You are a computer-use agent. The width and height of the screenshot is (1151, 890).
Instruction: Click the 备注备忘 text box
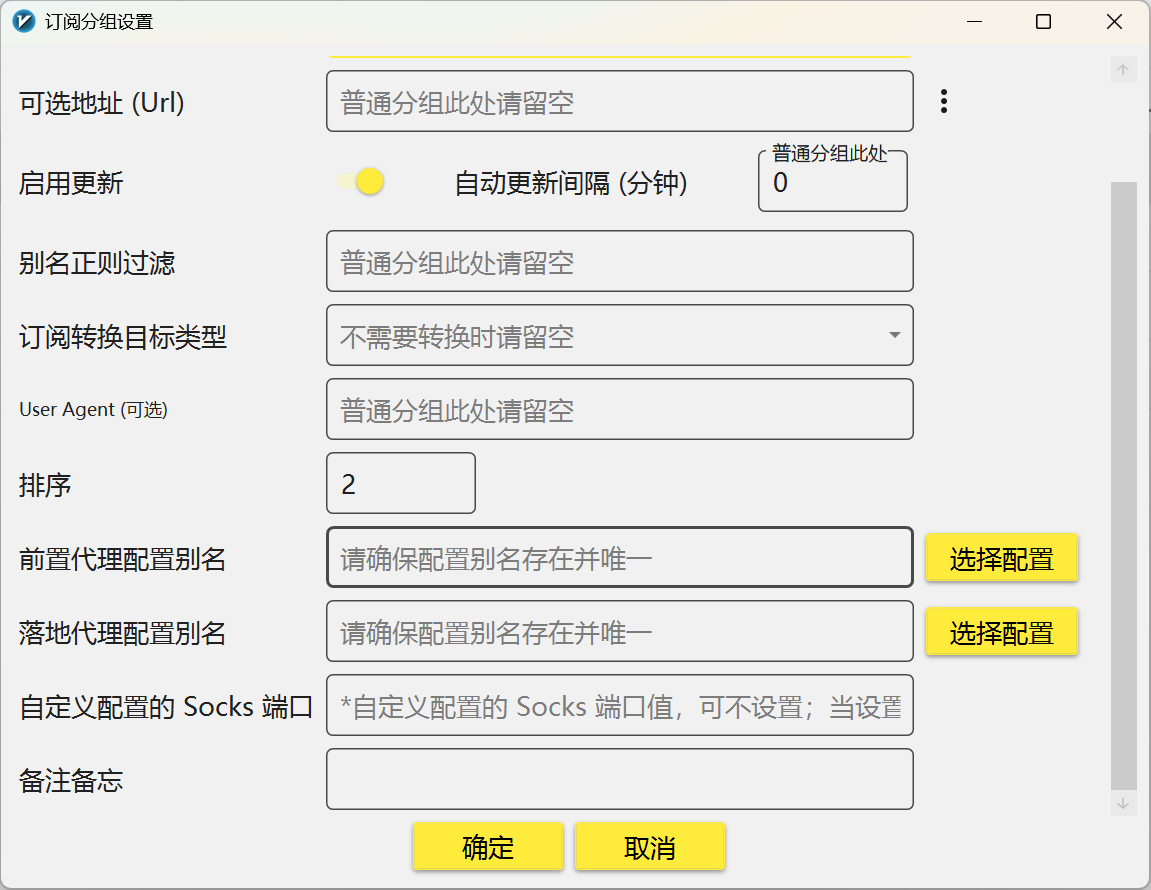(x=620, y=779)
